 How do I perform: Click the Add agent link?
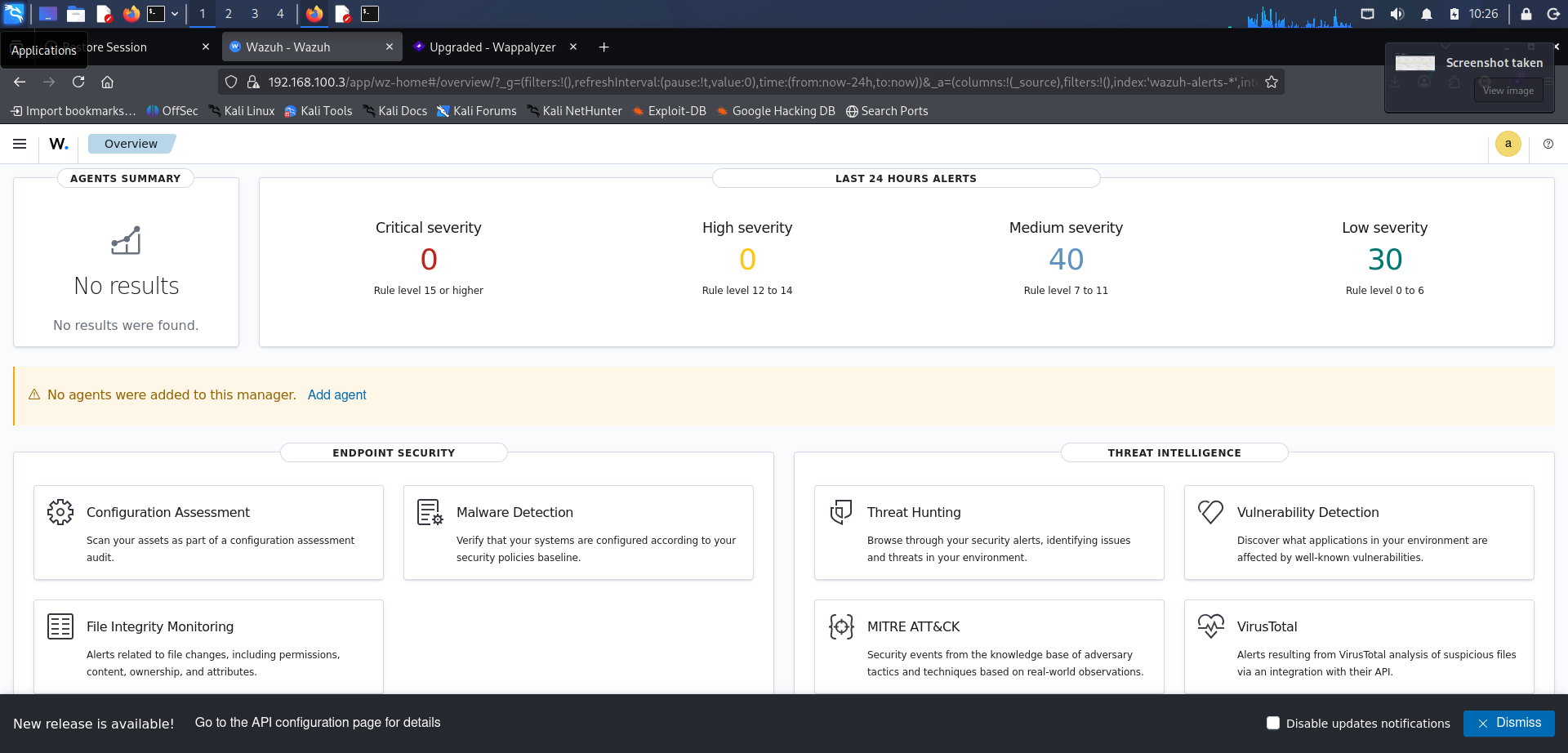[336, 394]
